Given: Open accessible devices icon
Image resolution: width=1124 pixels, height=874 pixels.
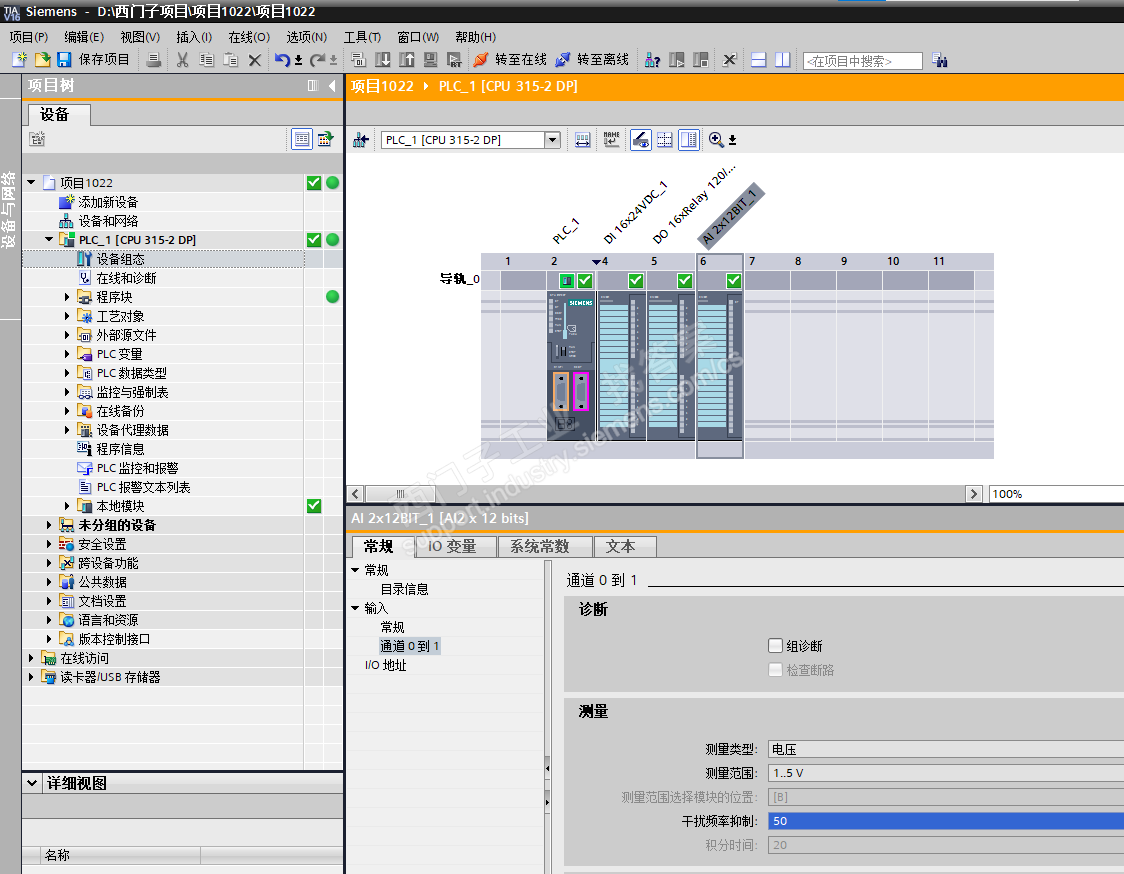Looking at the screenshot, I should click(x=652, y=60).
